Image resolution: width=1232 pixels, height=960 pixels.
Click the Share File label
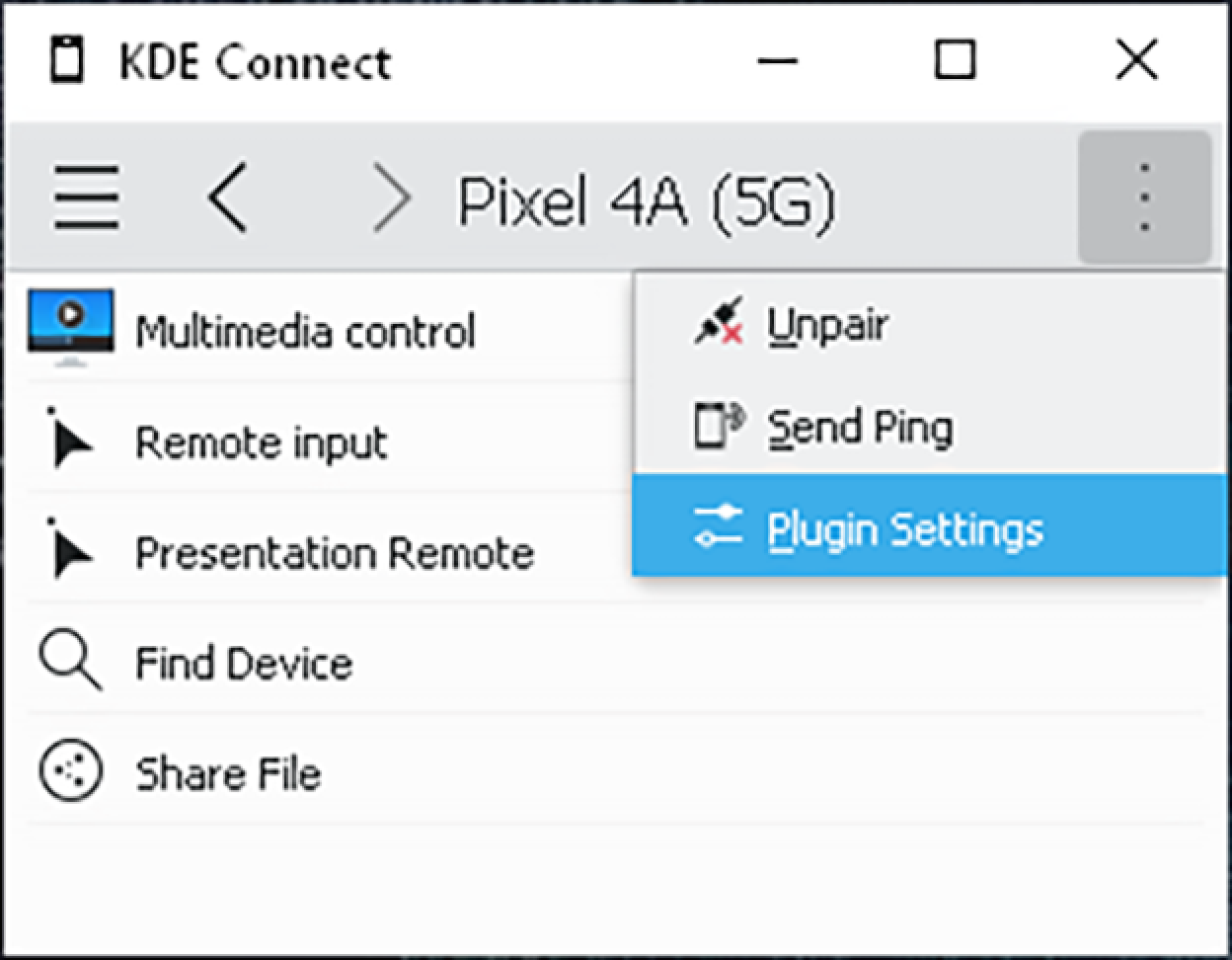pos(228,773)
